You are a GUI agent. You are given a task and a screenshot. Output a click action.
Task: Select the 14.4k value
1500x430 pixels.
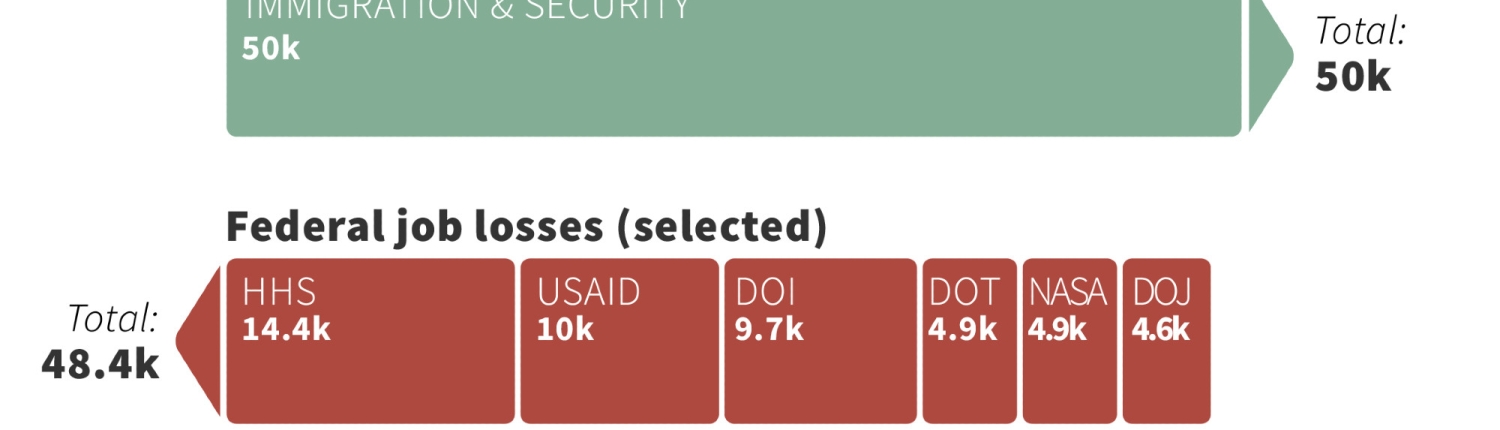tap(286, 329)
